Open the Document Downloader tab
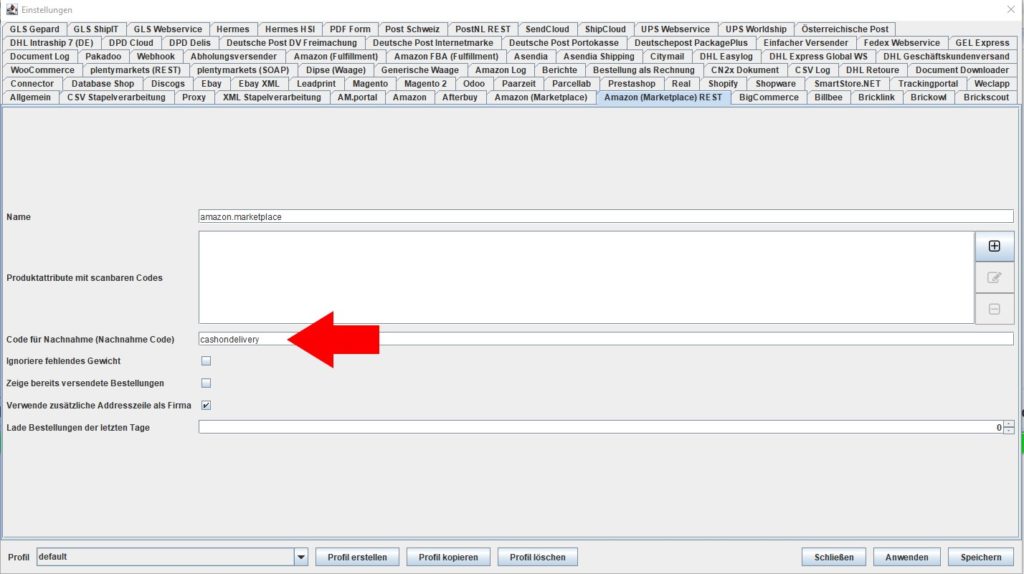 click(962, 70)
